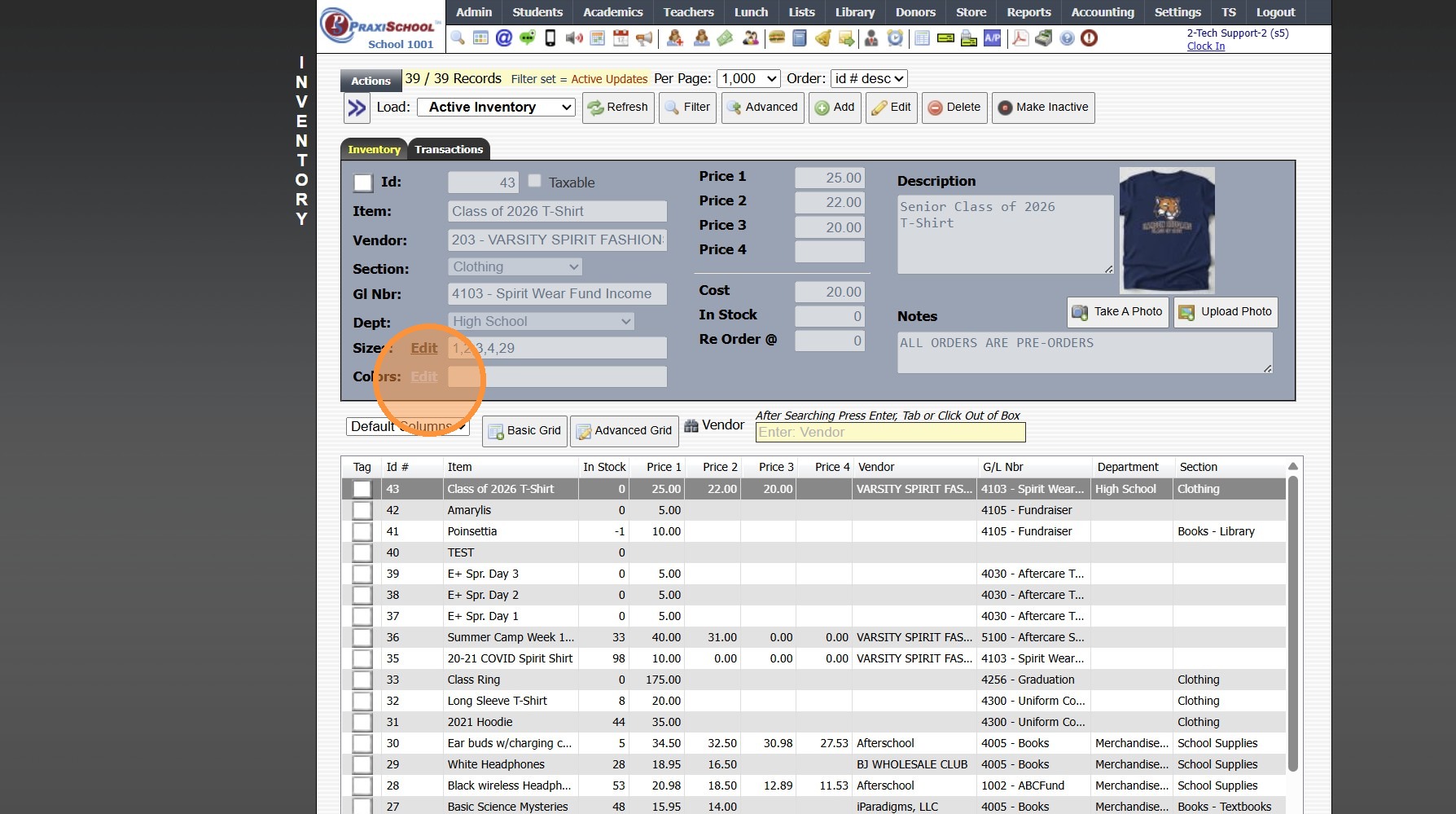This screenshot has height=814, width=1456.
Task: Click the green money bills icon
Action: [x=725, y=37]
